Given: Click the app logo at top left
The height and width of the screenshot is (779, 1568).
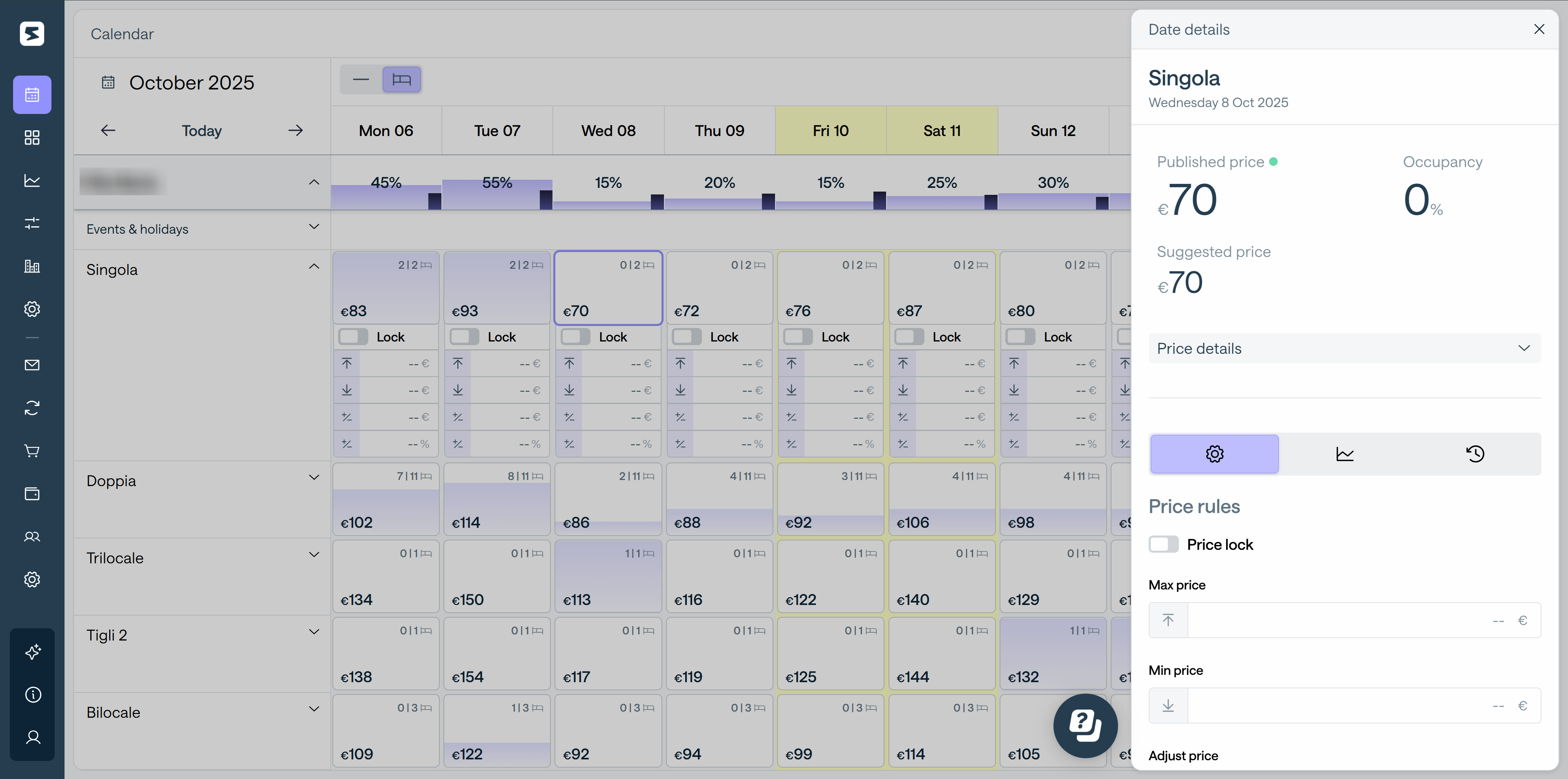Looking at the screenshot, I should 32,33.
